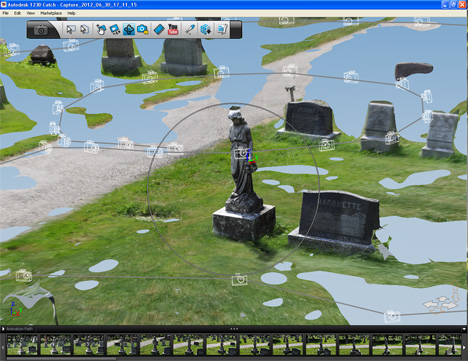
Task: Open the filmstrip options dropdown arrow
Action: click(464, 329)
